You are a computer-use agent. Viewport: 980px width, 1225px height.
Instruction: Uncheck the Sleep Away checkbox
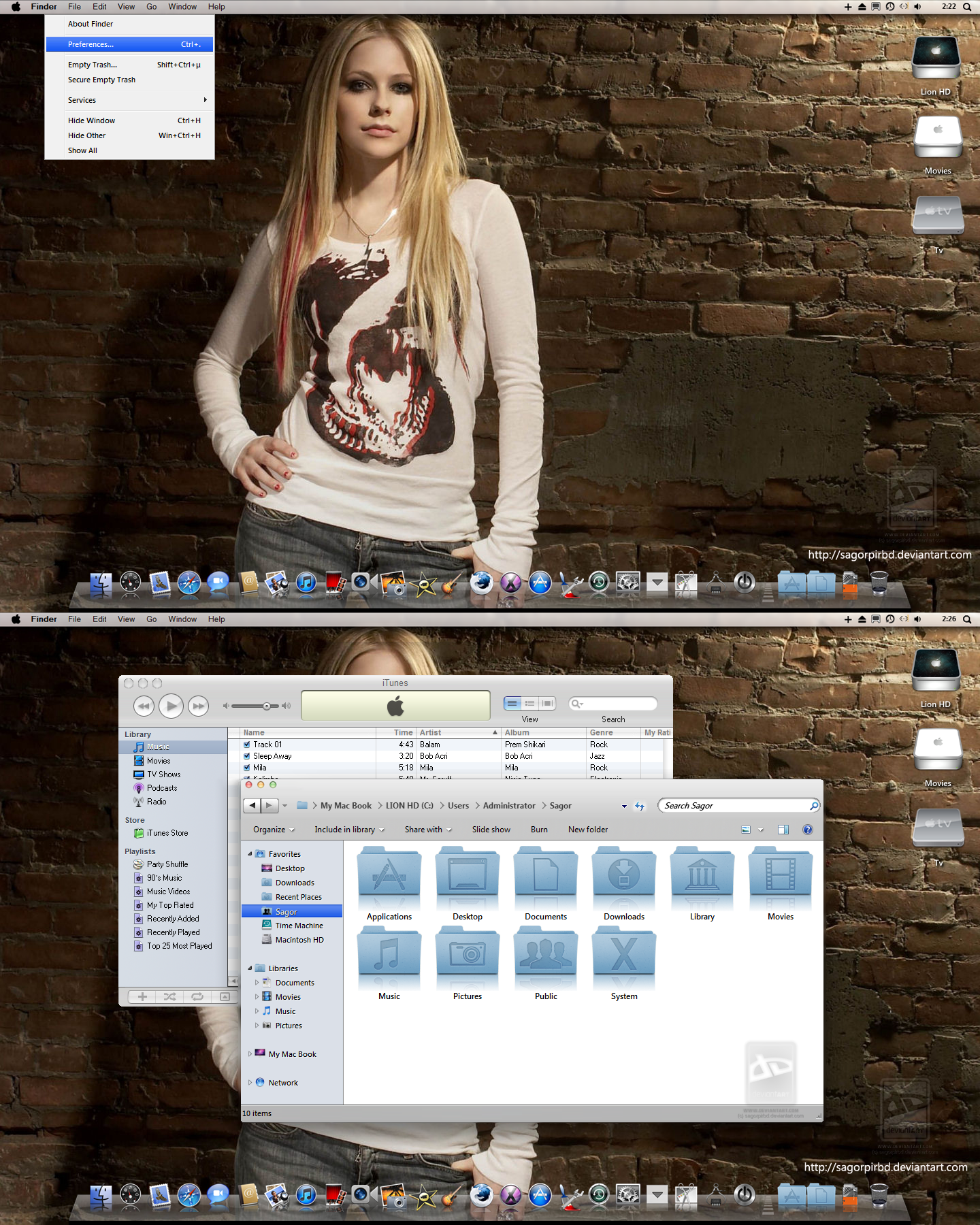coord(247,756)
